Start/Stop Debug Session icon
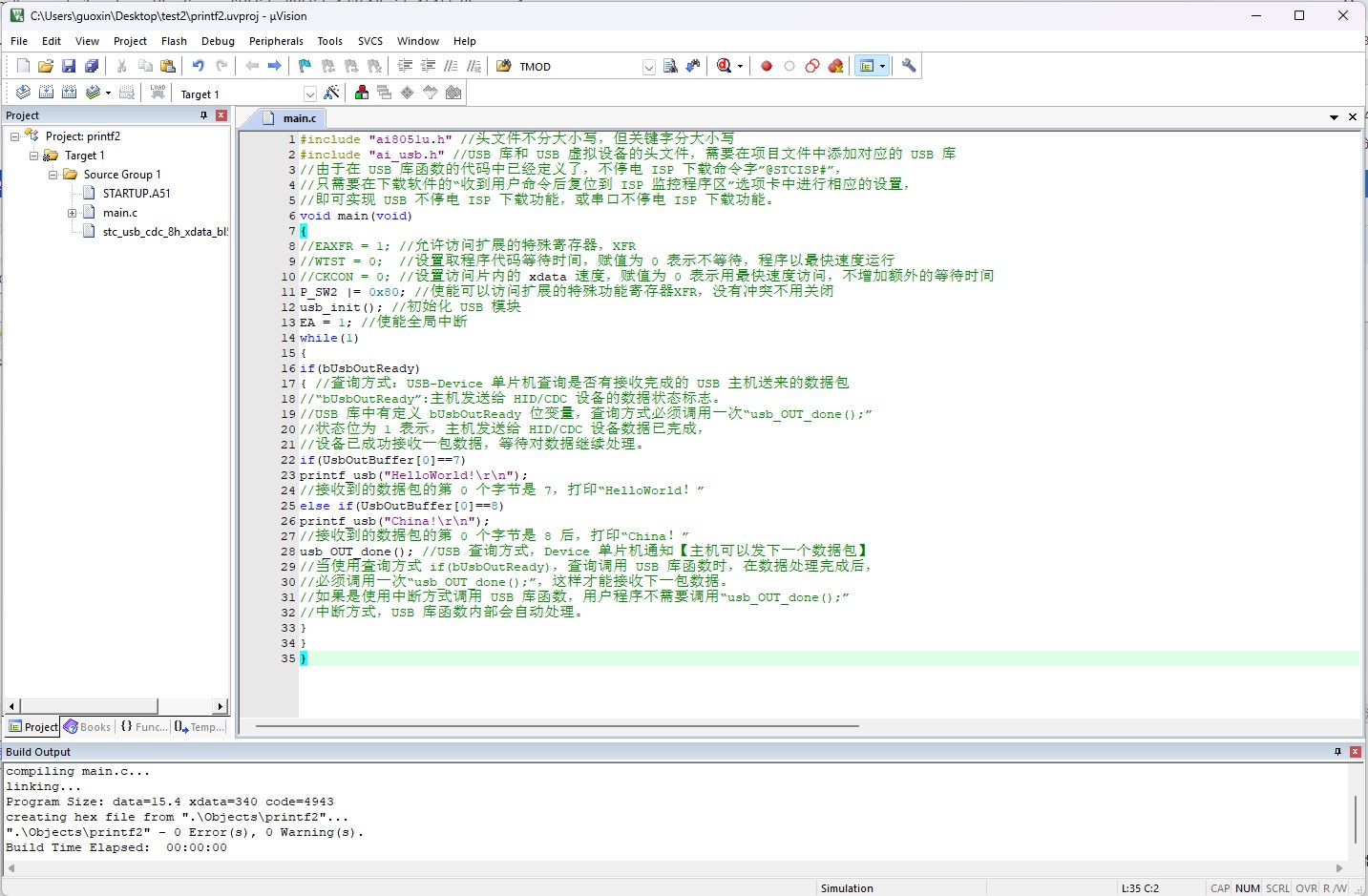This screenshot has width=1368, height=896. (725, 66)
